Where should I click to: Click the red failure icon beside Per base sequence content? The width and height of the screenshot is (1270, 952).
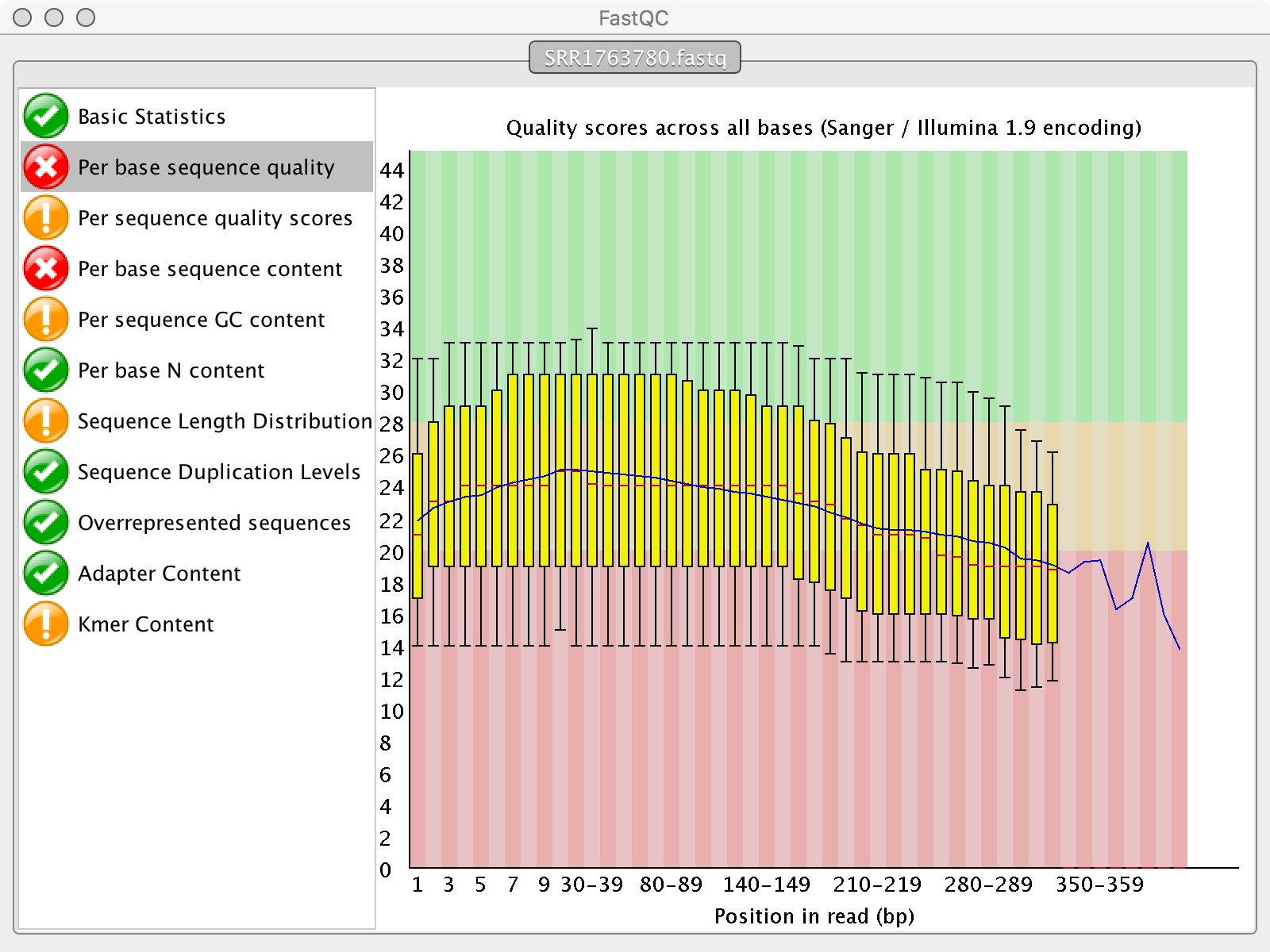point(46,268)
